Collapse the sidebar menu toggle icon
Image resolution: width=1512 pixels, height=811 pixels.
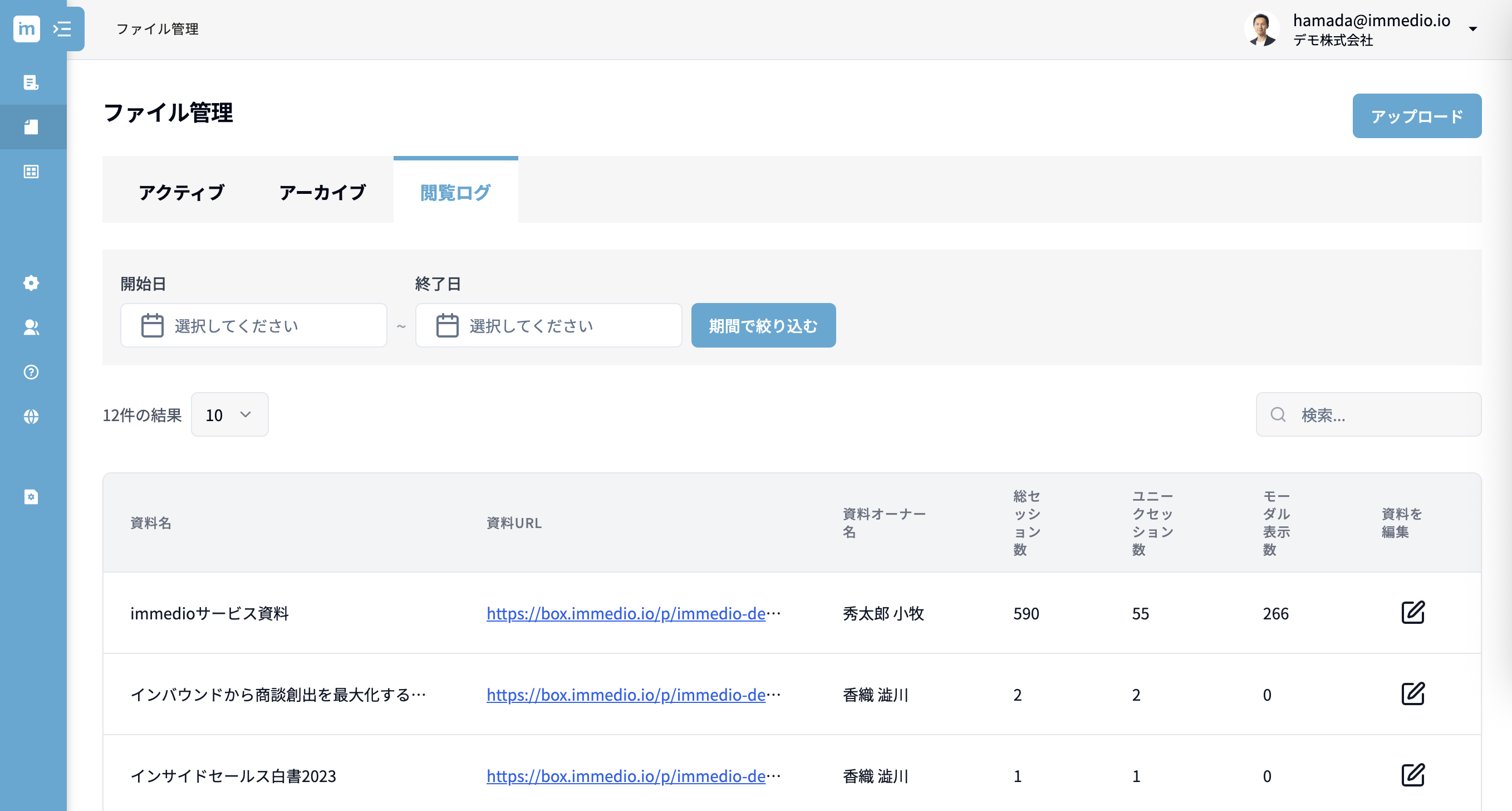click(62, 29)
